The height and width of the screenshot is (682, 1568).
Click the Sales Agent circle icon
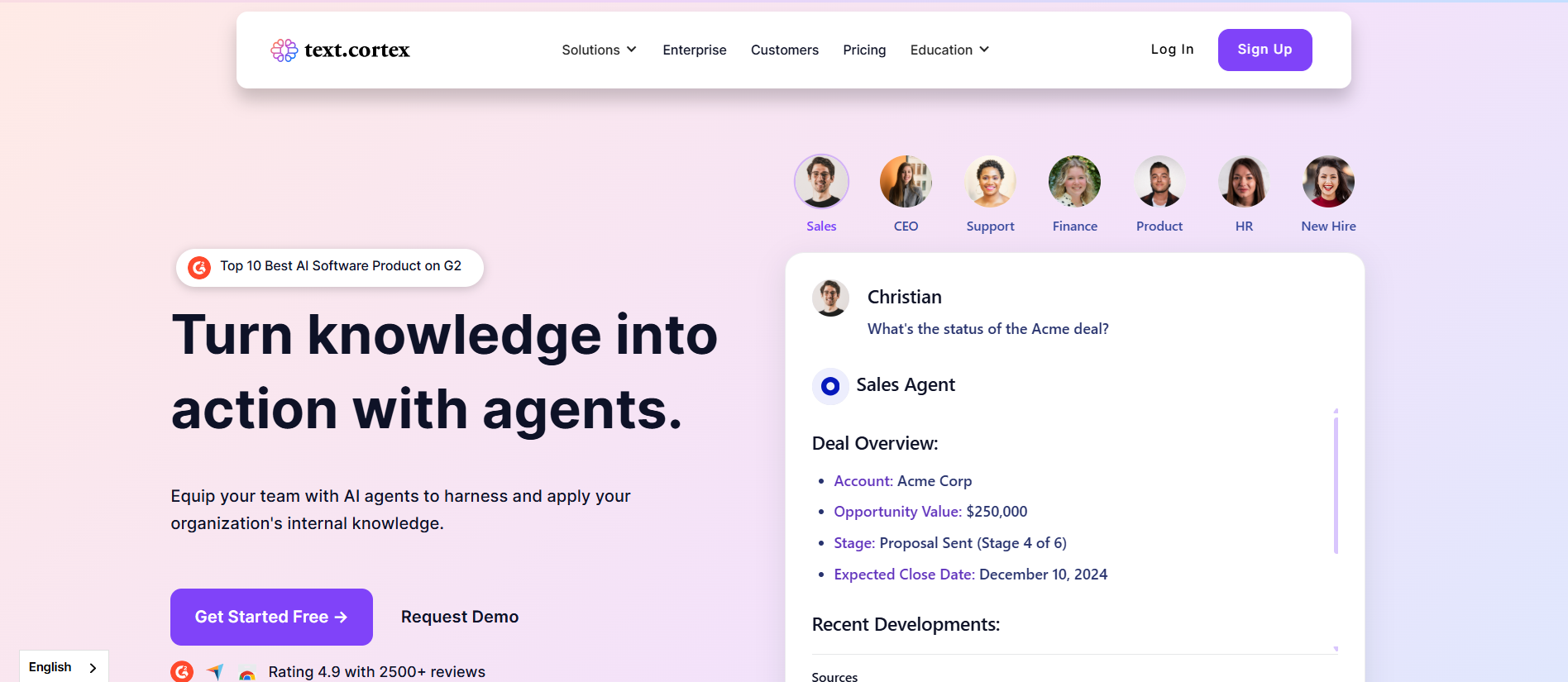[830, 386]
